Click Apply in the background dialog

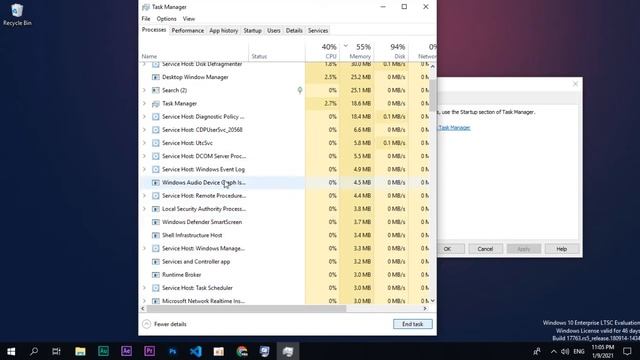coord(524,249)
